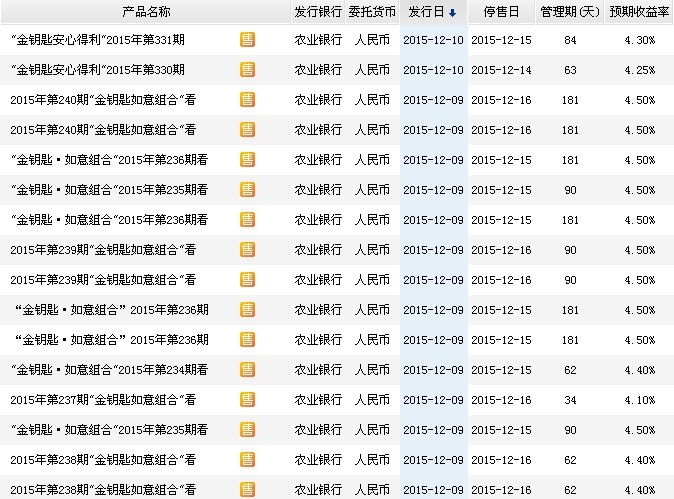This screenshot has height=499, width=674.
Task: Click the expected yield 4.25%
Action: (640, 70)
